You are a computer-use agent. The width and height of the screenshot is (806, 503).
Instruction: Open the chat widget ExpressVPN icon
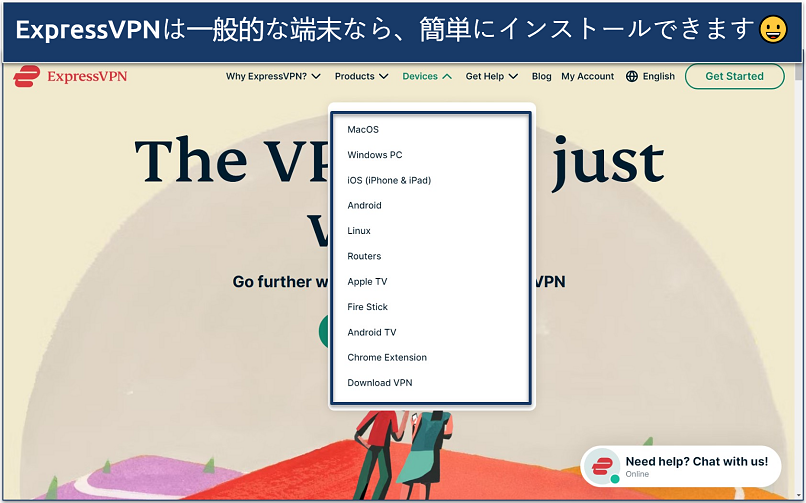coord(602,466)
